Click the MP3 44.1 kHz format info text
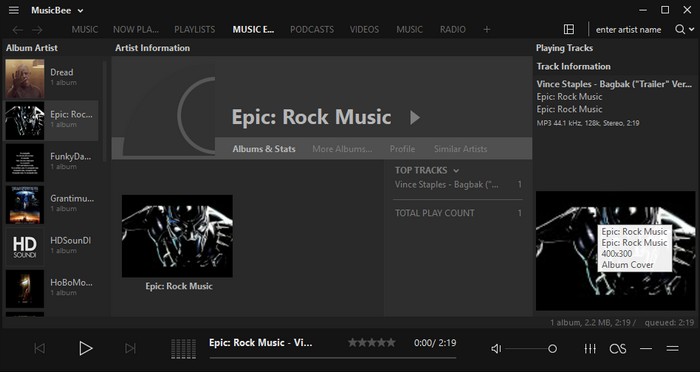This screenshot has height=372, width=700. [x=588, y=123]
